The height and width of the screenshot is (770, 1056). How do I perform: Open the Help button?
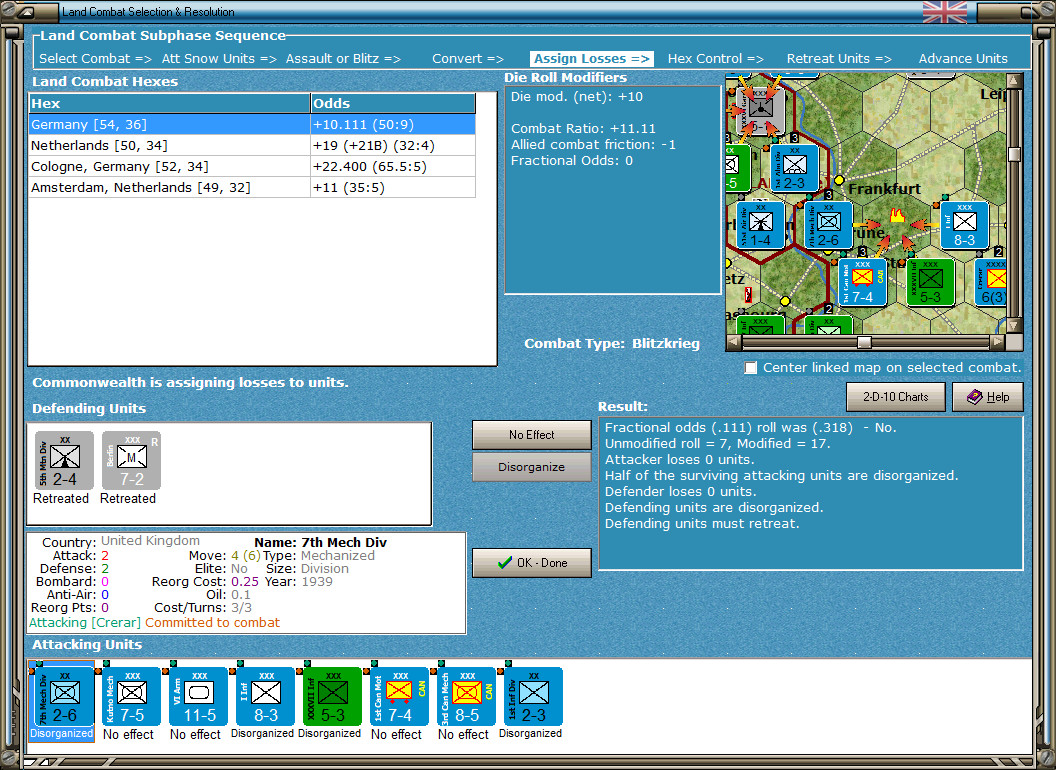click(x=988, y=397)
